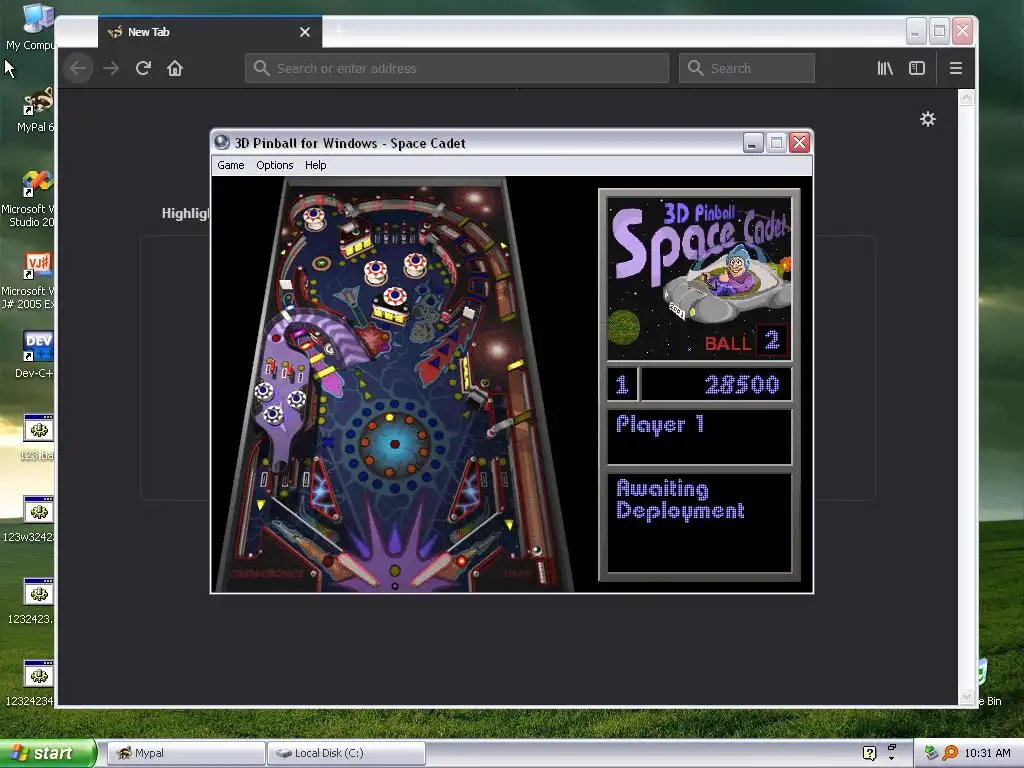This screenshot has width=1024, height=768.
Task: Maximize the Mypal browser window
Action: point(939,31)
